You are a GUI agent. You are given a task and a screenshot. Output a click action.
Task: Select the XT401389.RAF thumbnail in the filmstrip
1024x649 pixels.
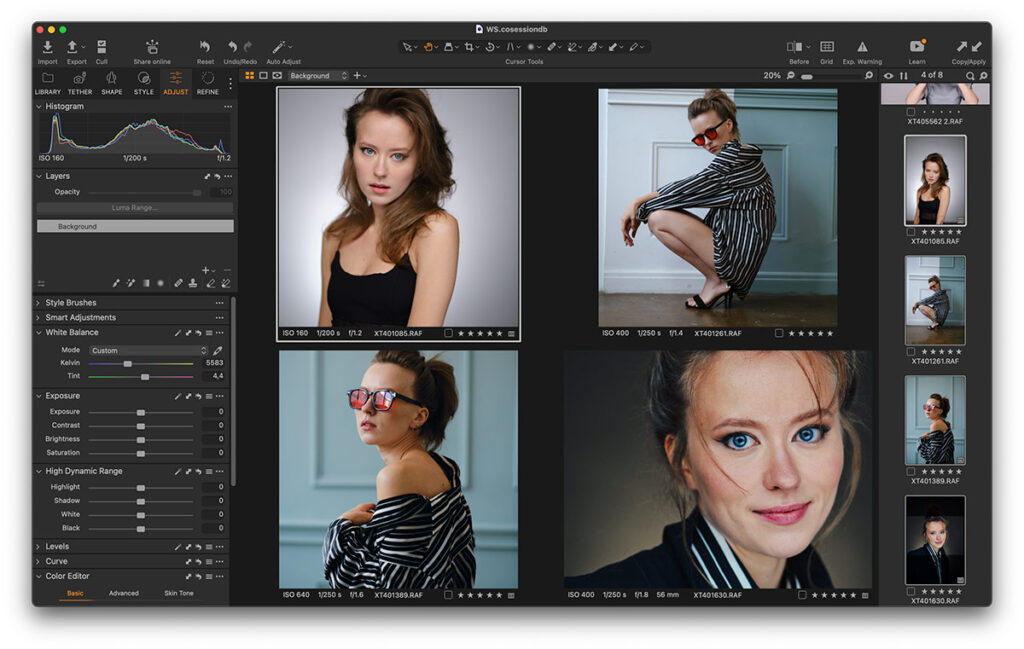935,419
